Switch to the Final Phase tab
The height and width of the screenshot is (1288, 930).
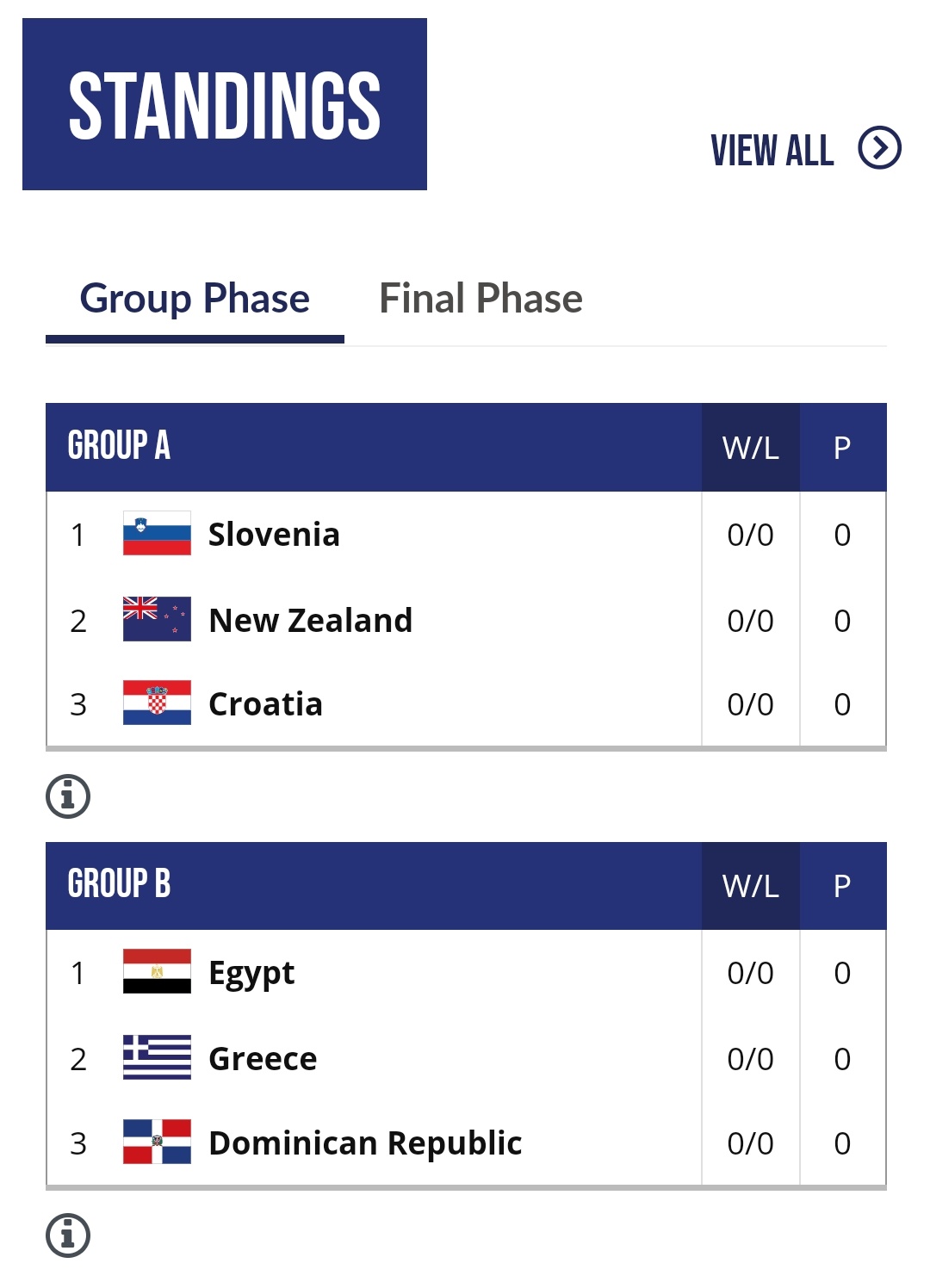(480, 299)
